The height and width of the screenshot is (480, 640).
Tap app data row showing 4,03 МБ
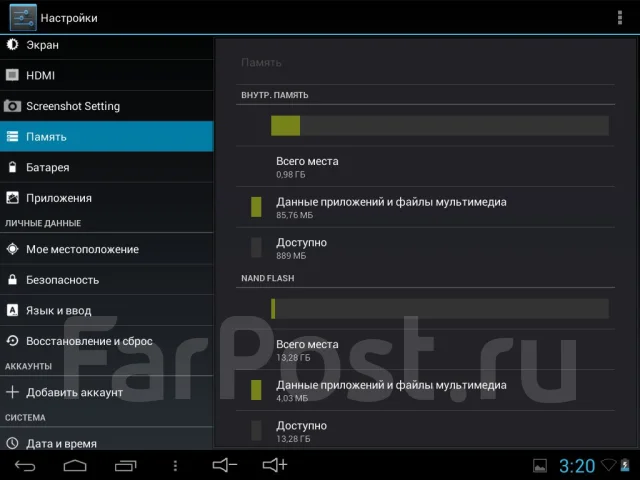point(425,390)
